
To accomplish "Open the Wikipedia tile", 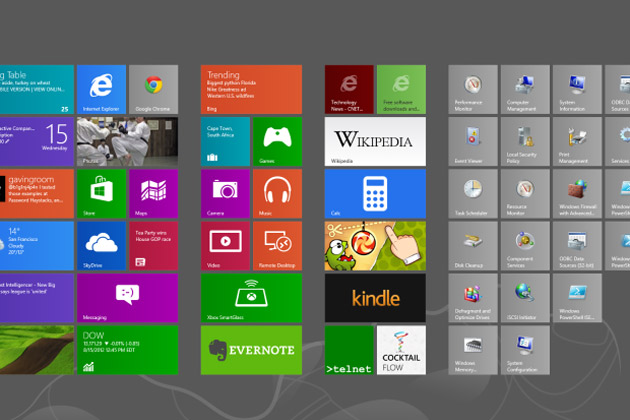I will tap(375, 141).
